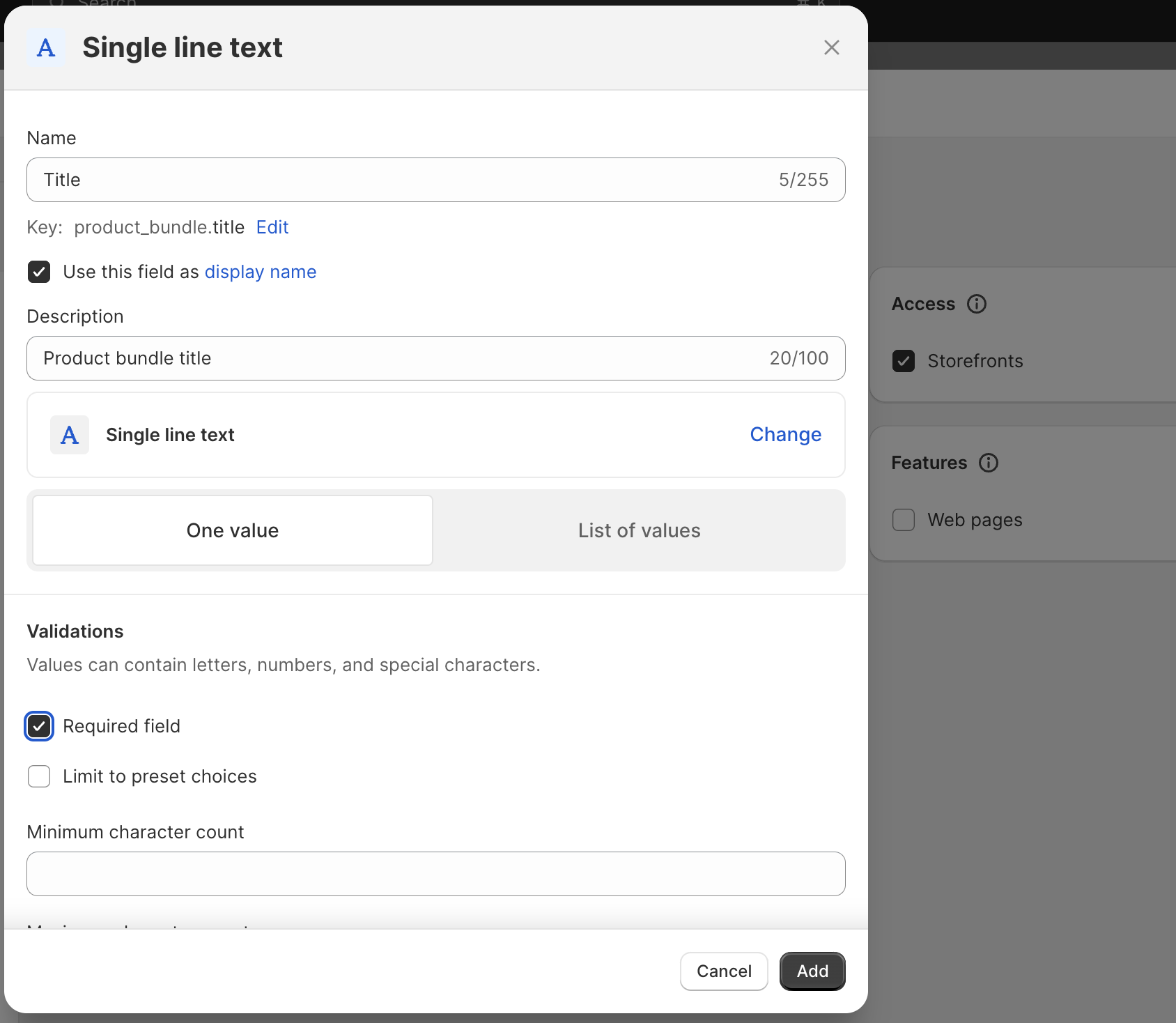Open the "display name" link

pyautogui.click(x=261, y=272)
